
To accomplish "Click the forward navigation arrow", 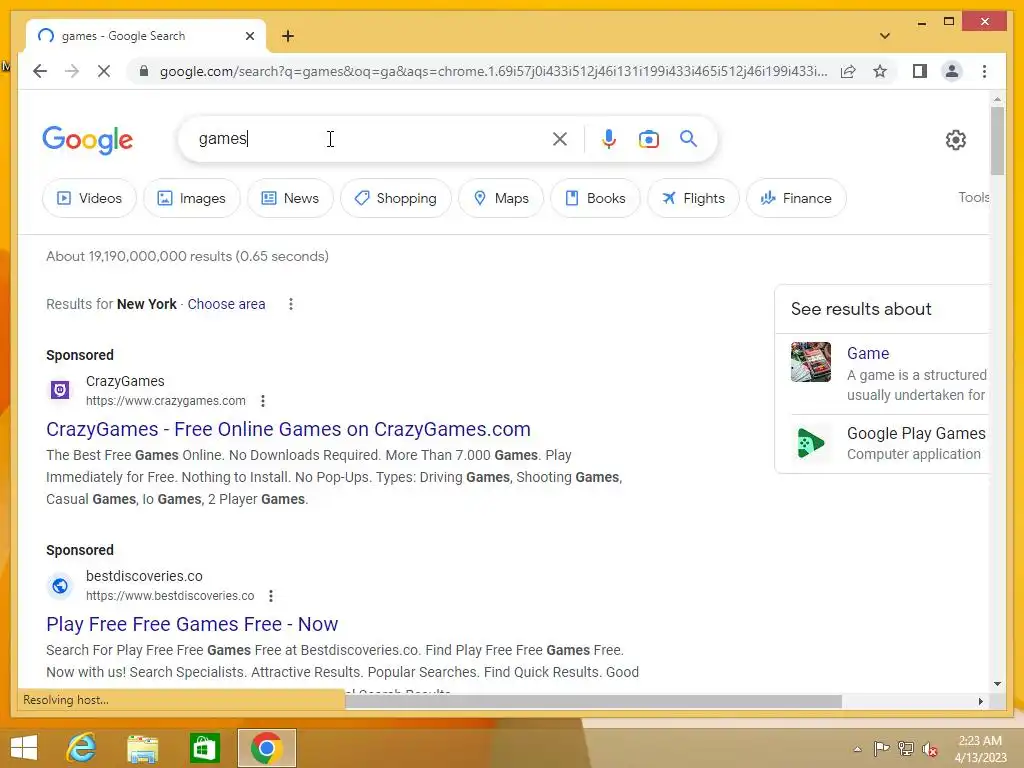I will coord(72,71).
